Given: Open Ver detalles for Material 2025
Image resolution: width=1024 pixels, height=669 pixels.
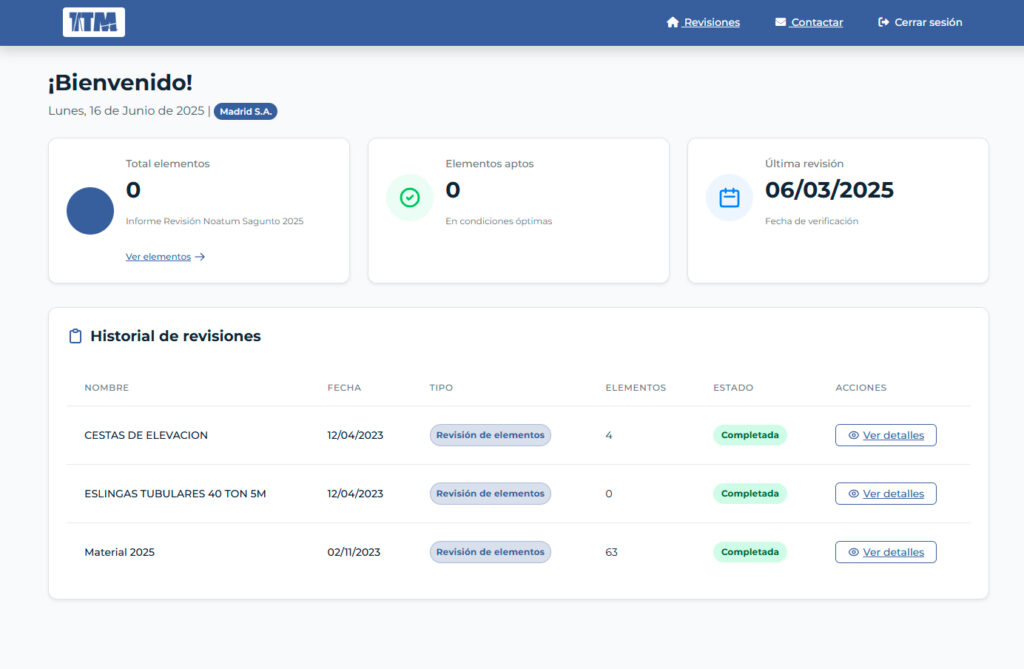Looking at the screenshot, I should point(886,552).
